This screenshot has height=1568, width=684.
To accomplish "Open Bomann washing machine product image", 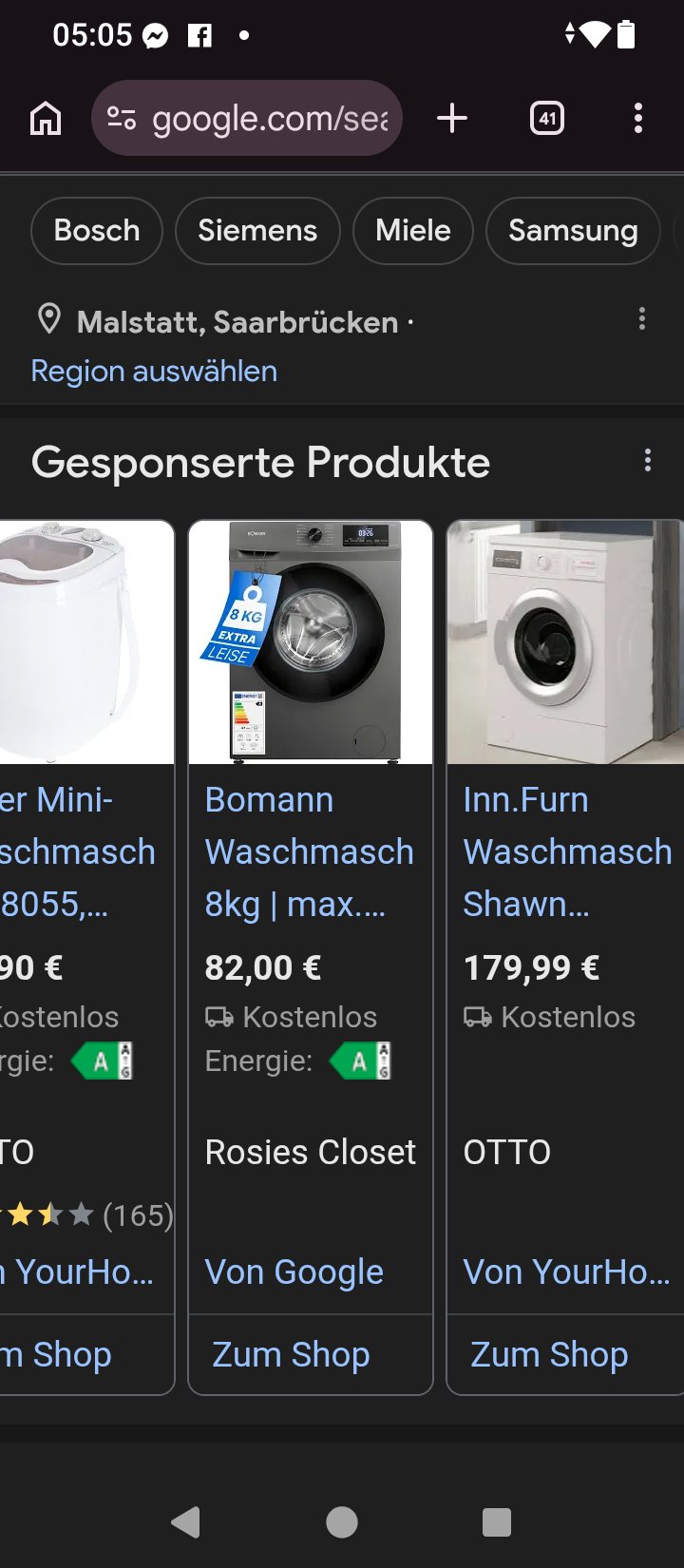I will pyautogui.click(x=311, y=642).
